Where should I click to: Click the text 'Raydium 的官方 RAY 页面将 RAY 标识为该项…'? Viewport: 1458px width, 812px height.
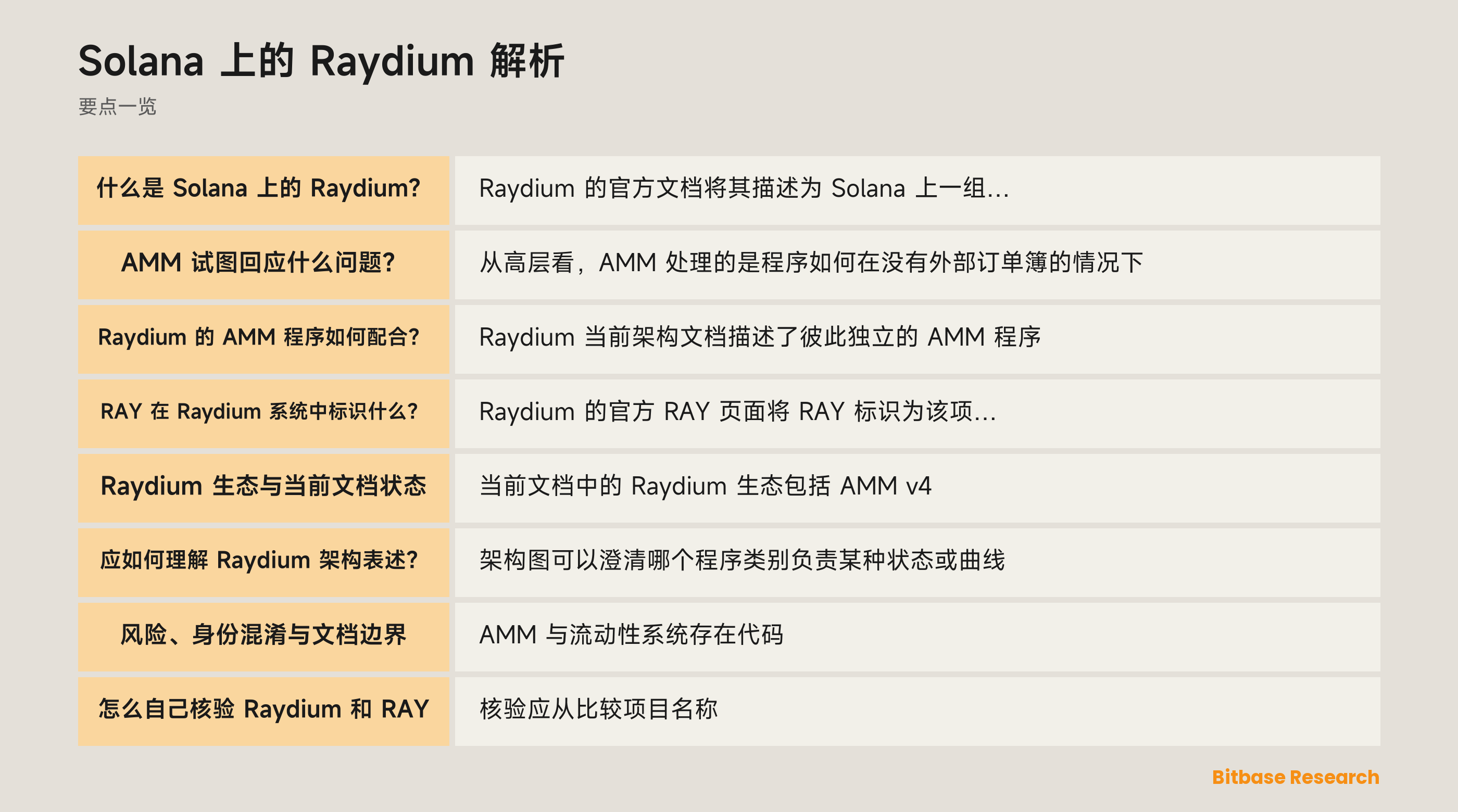737,411
